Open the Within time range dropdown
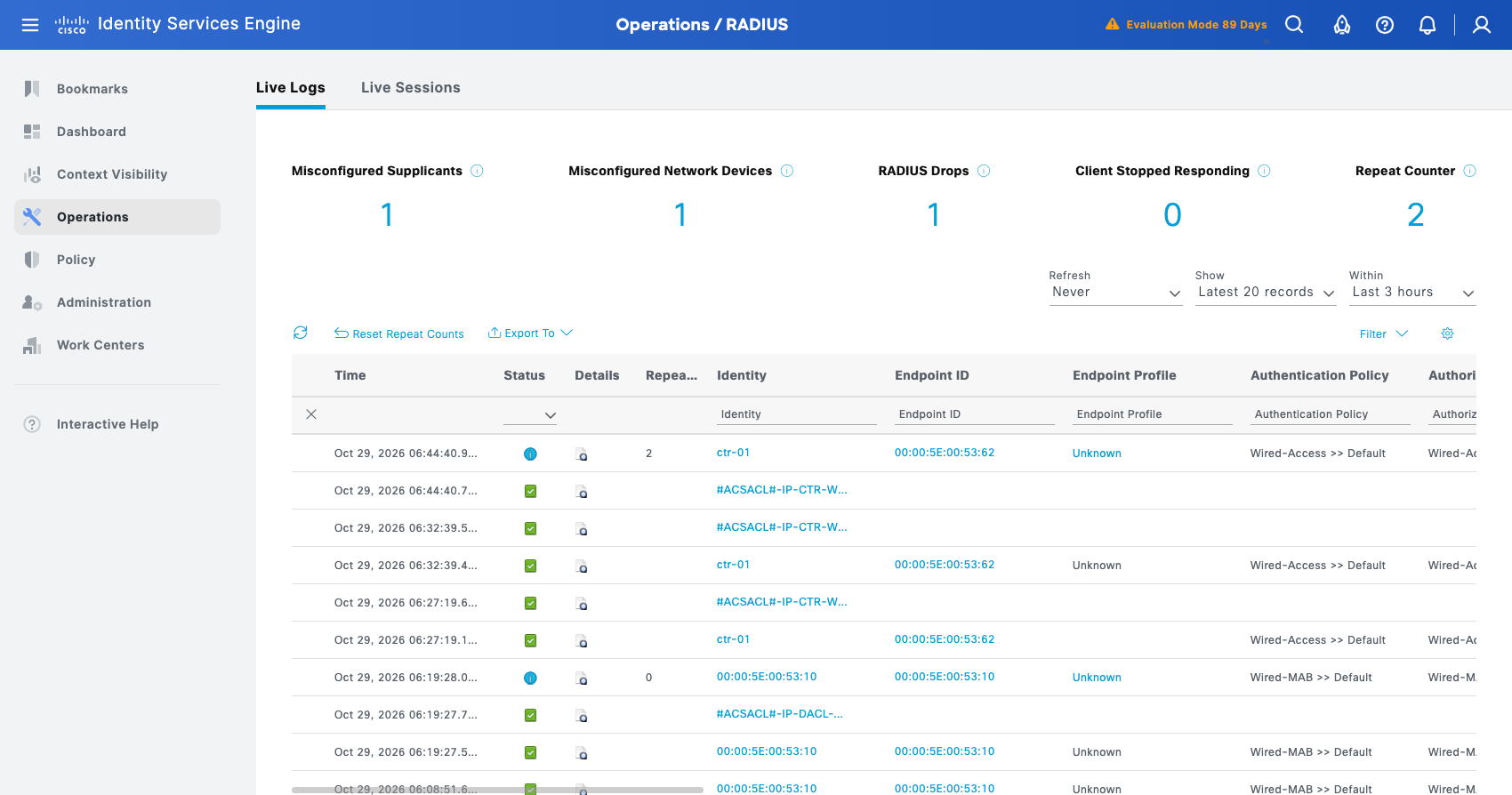The width and height of the screenshot is (1512, 795). coord(1412,293)
